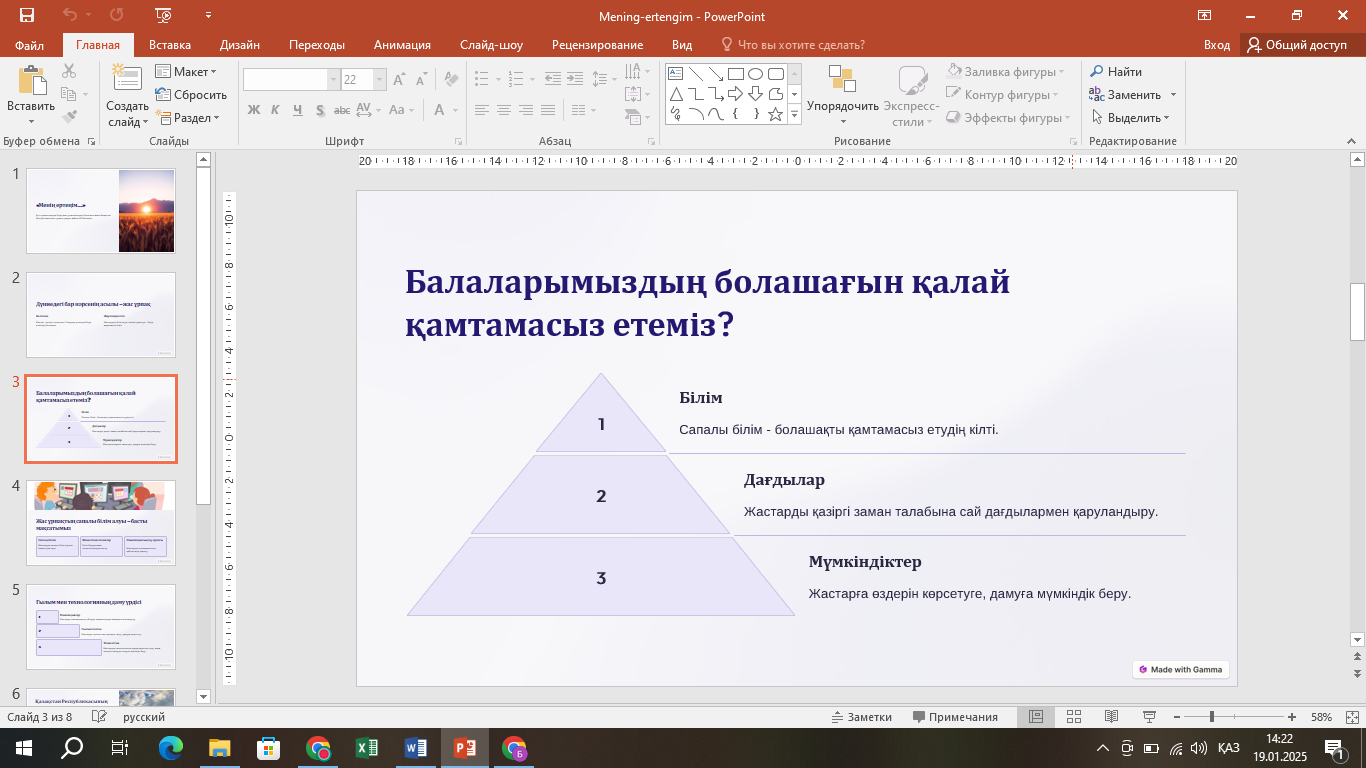The image size is (1366, 768).
Task: Click the Общий доступ share button
Action: tap(1296, 45)
